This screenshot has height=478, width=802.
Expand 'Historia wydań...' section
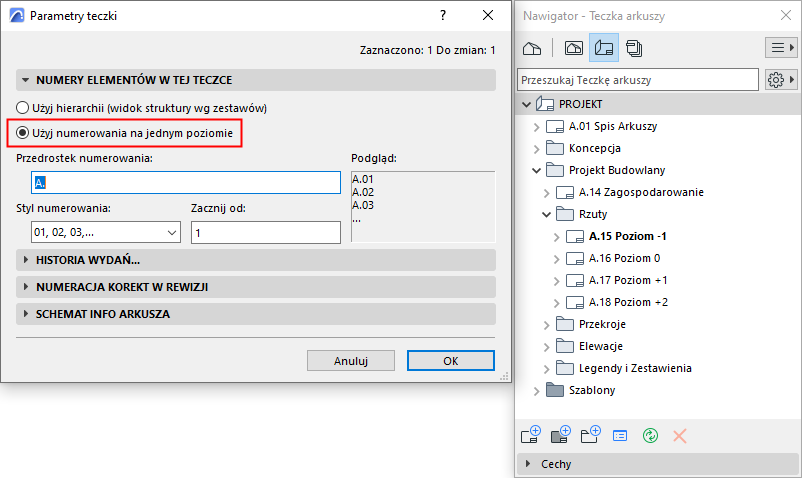[25, 260]
